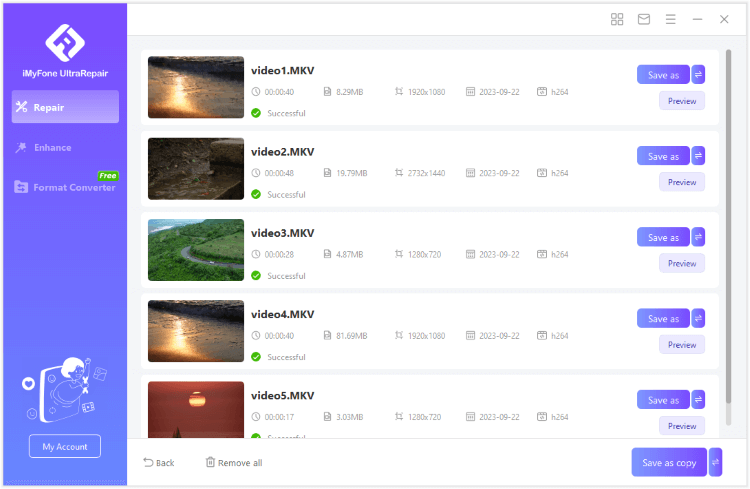750x489 pixels.
Task: Open convert arrow button next to video3.MKV Save as
Action: (698, 237)
